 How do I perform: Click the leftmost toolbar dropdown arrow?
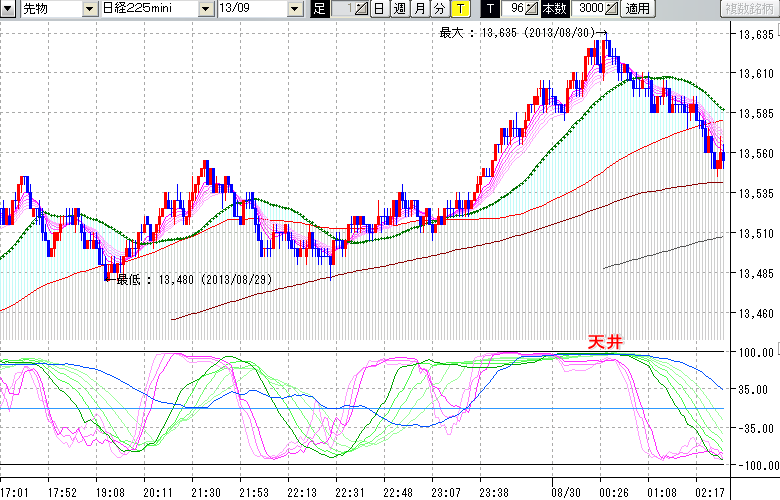(9, 9)
